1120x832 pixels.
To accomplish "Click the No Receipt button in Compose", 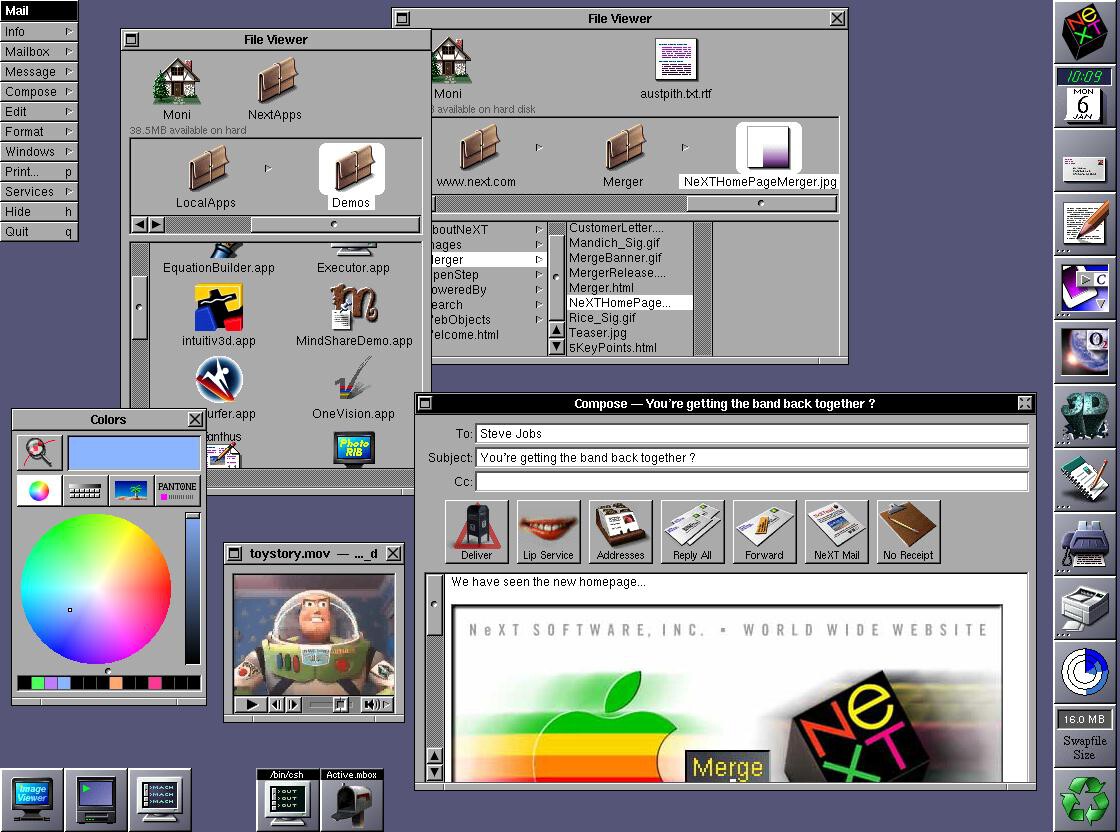I will click(908, 528).
